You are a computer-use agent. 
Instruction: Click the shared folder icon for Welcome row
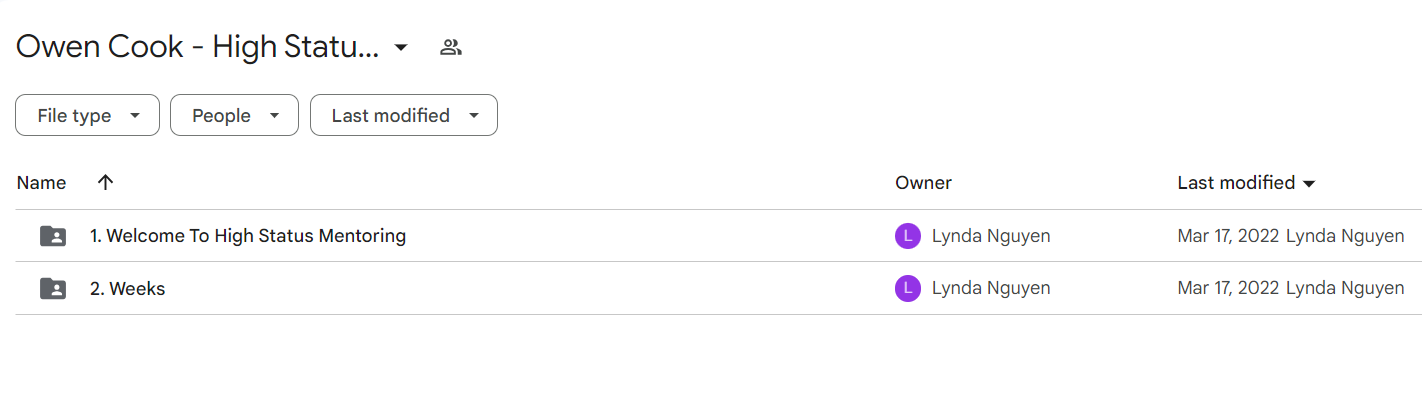click(53, 236)
